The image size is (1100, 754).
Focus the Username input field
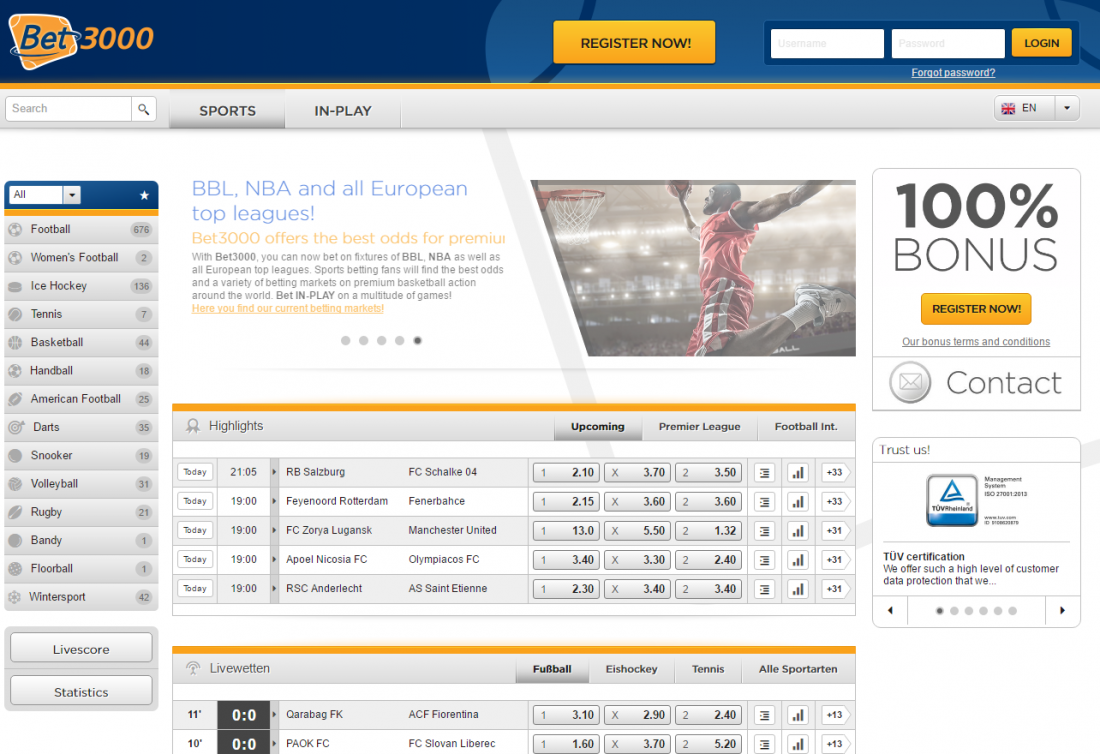pos(827,43)
